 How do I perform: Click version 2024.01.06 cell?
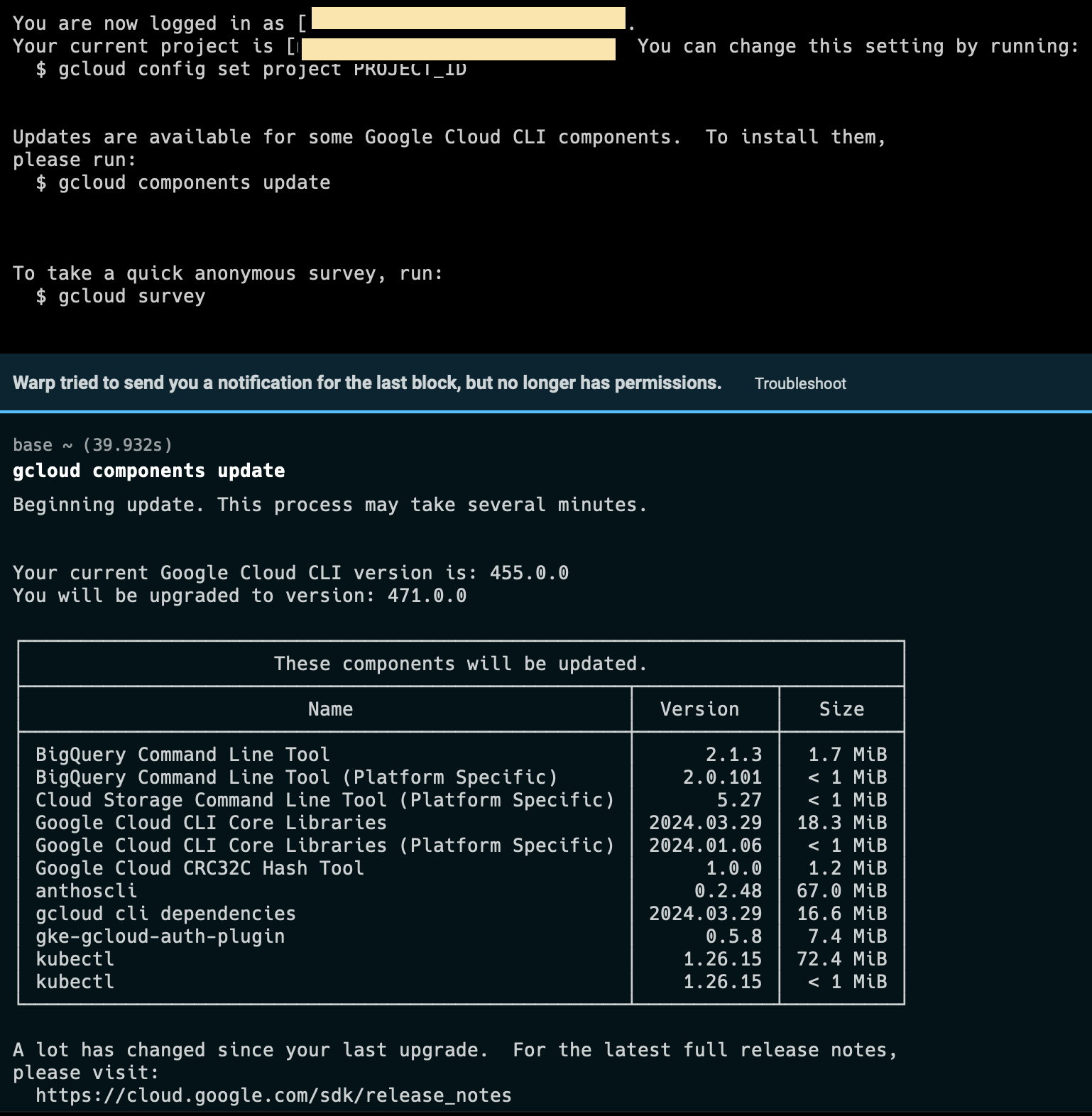pyautogui.click(x=705, y=846)
